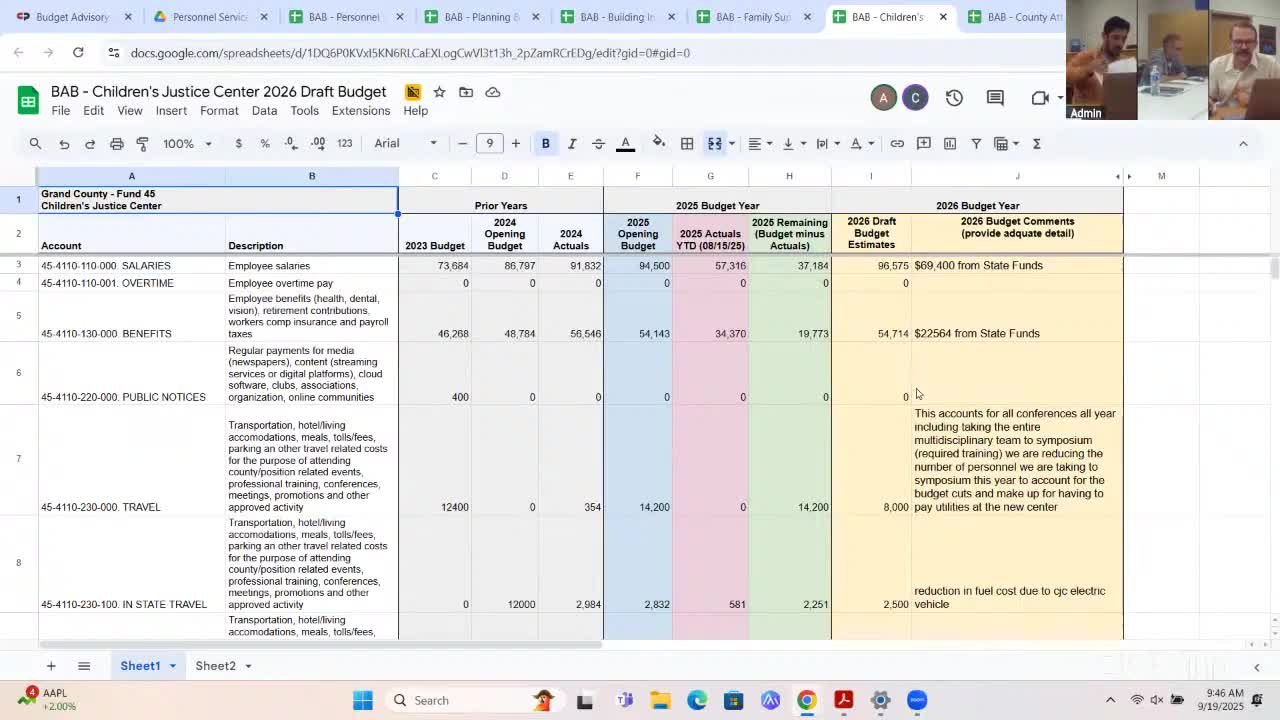Click the paint format roller icon
1280x720 pixels.
142,144
